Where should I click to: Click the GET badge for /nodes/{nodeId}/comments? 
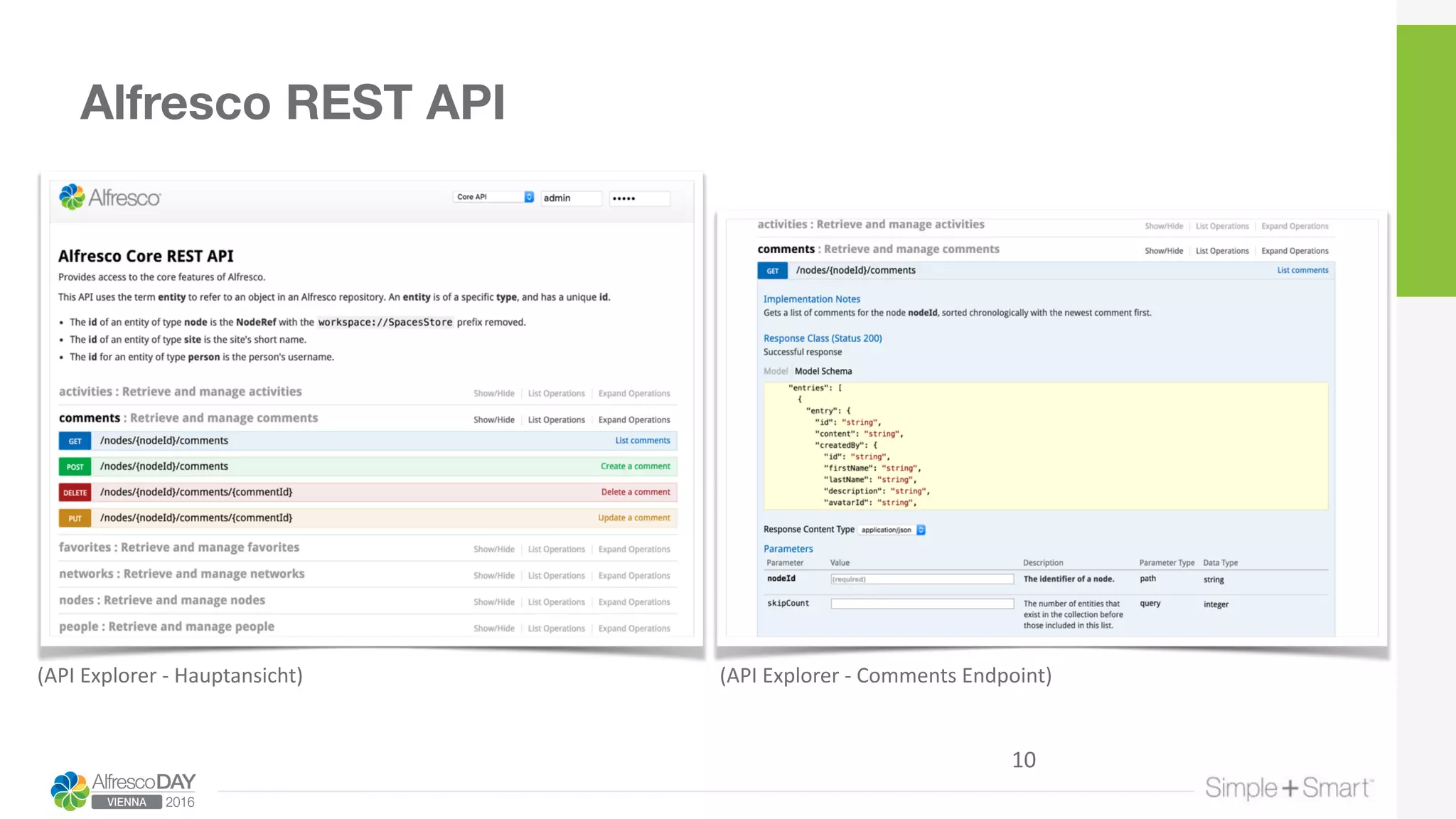tap(75, 441)
